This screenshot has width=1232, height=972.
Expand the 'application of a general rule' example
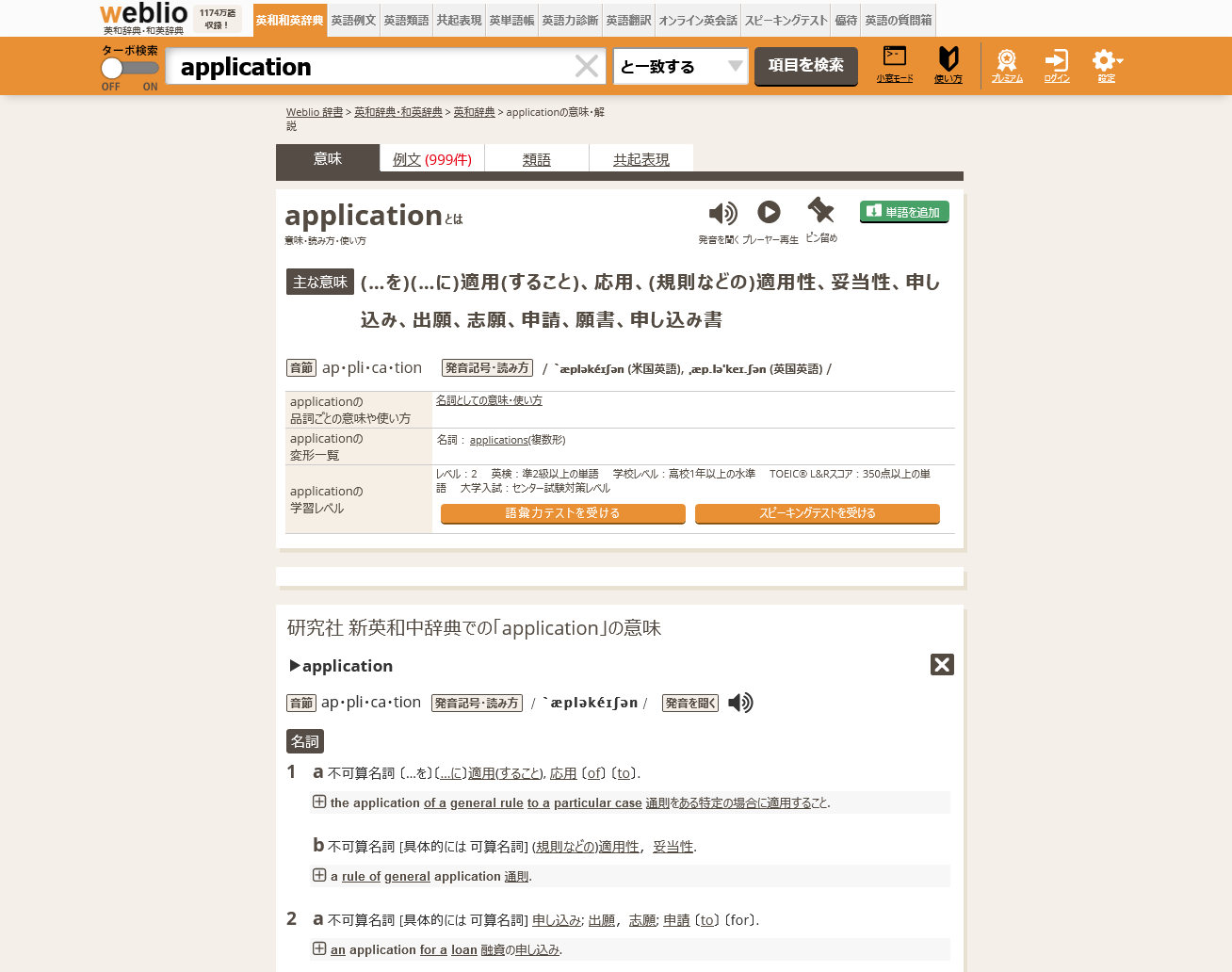click(319, 802)
